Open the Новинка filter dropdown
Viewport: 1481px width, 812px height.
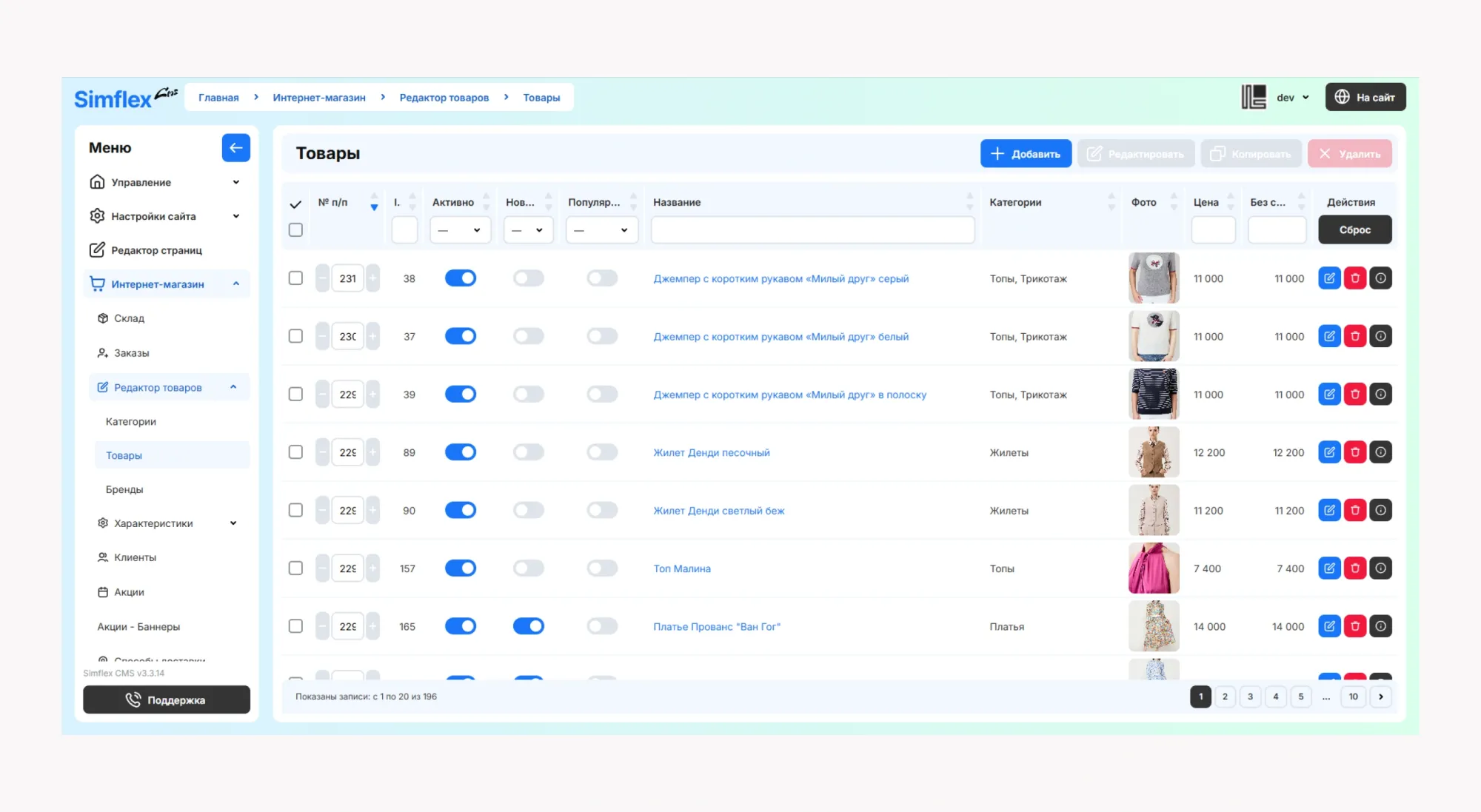(527, 230)
